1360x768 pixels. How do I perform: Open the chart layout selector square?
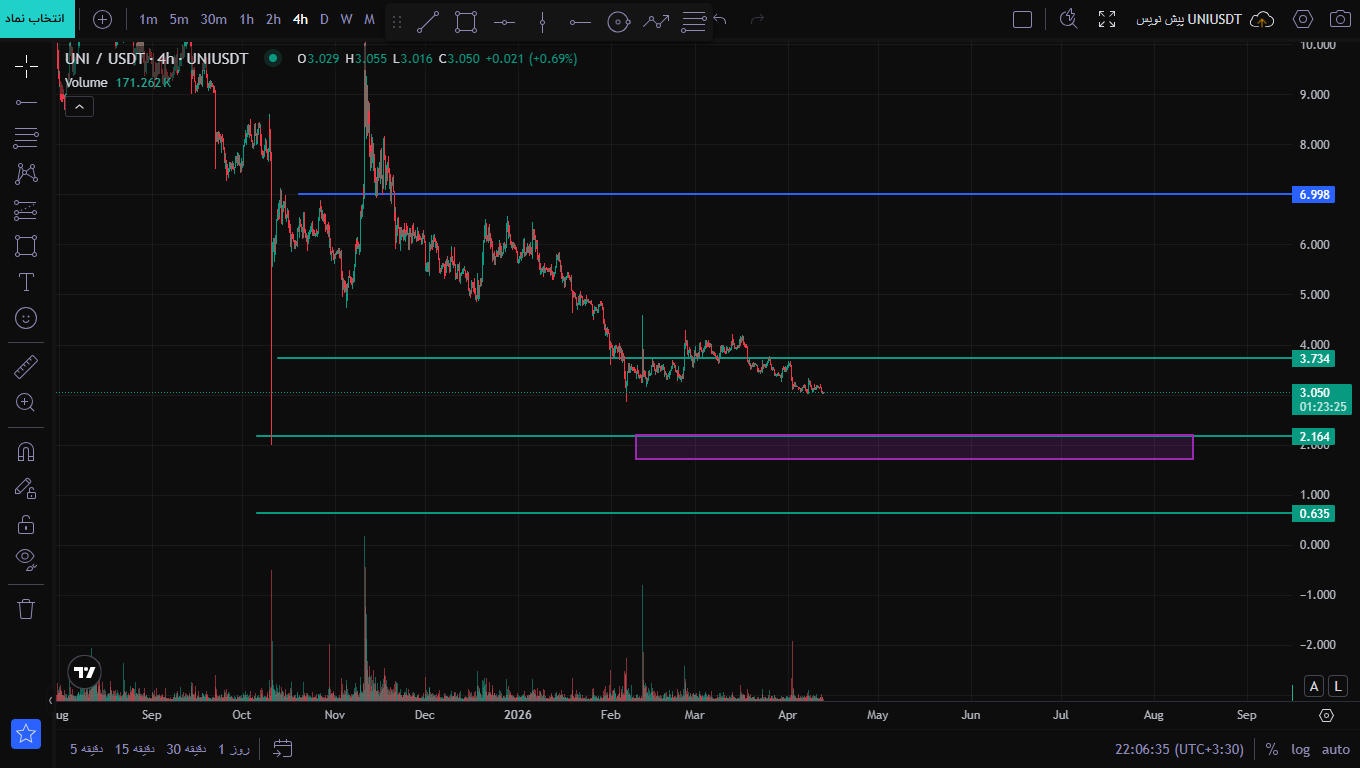pos(1022,19)
